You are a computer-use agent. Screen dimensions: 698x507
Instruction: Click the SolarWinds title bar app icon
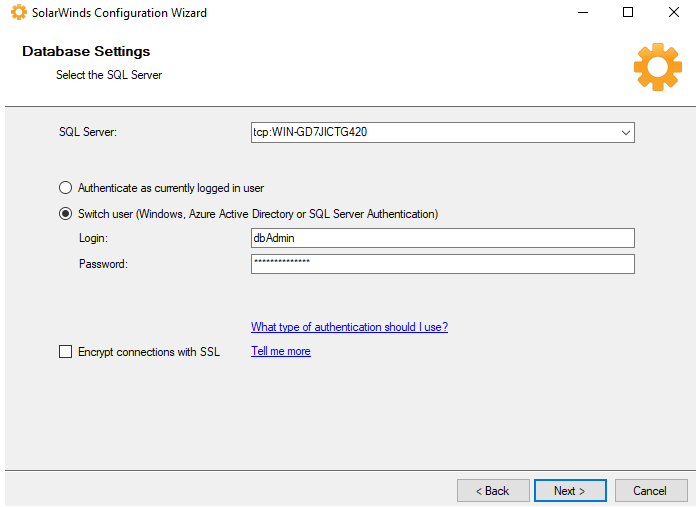tap(19, 12)
